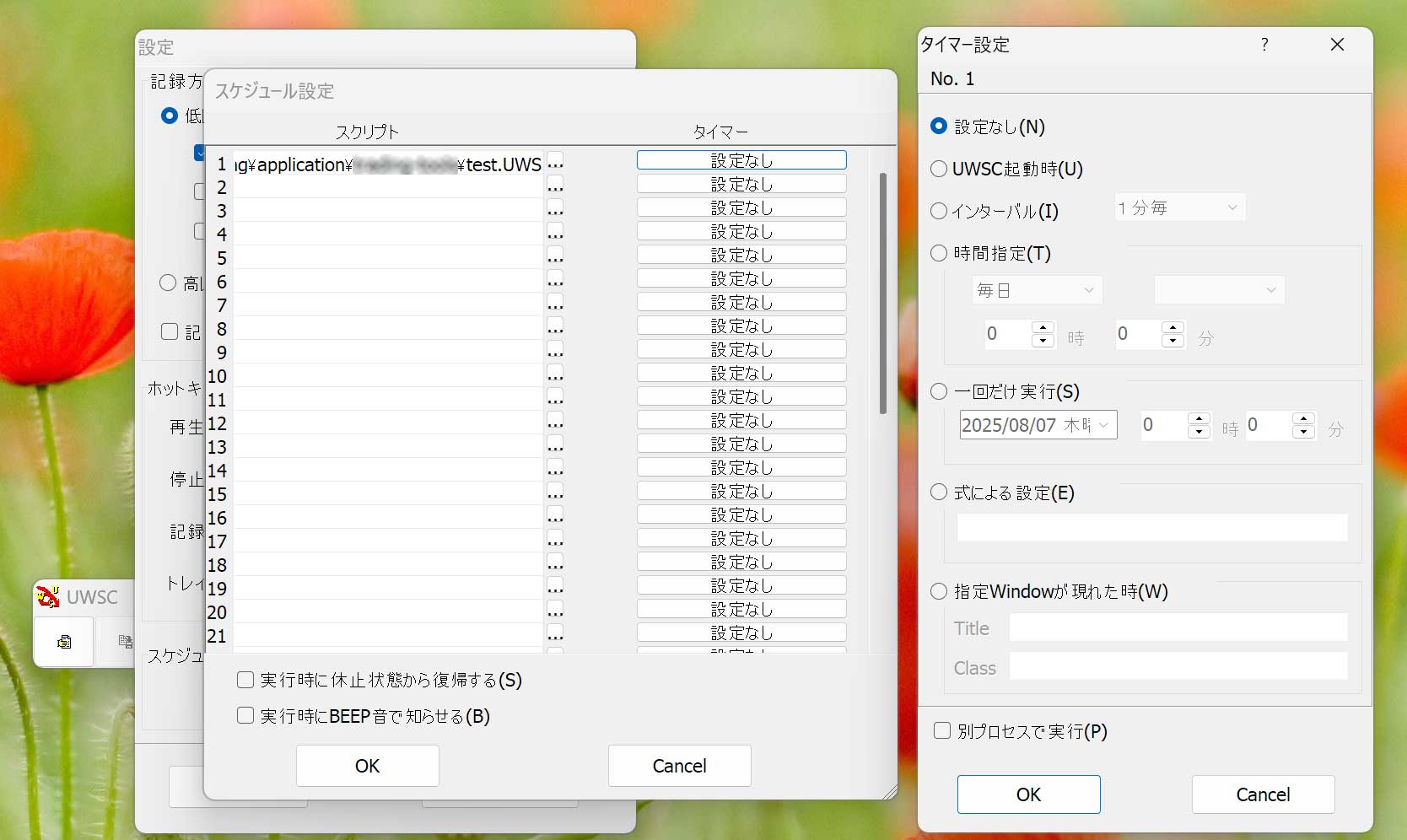Click the Title input field

pyautogui.click(x=1178, y=627)
